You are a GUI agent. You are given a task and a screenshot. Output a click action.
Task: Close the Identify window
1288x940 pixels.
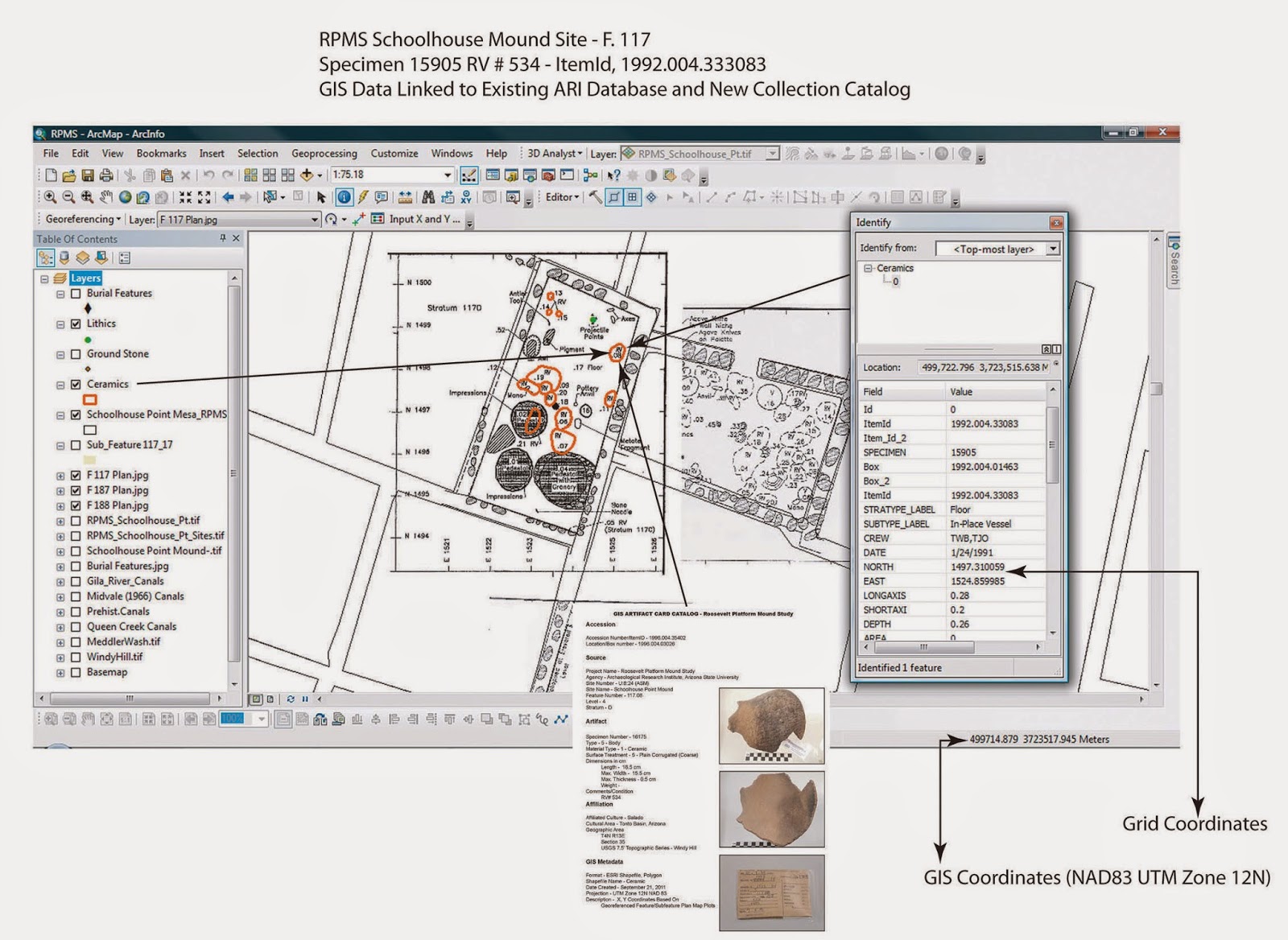pos(1056,222)
